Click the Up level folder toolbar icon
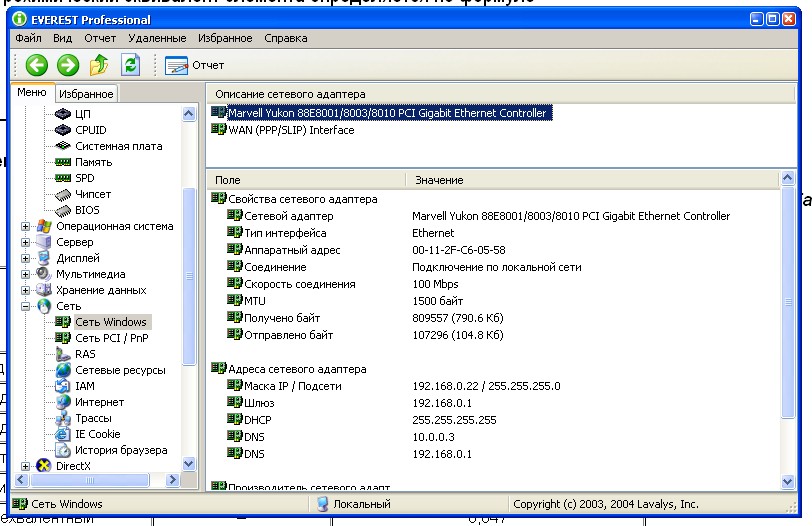The height and width of the screenshot is (526, 812). (x=98, y=65)
